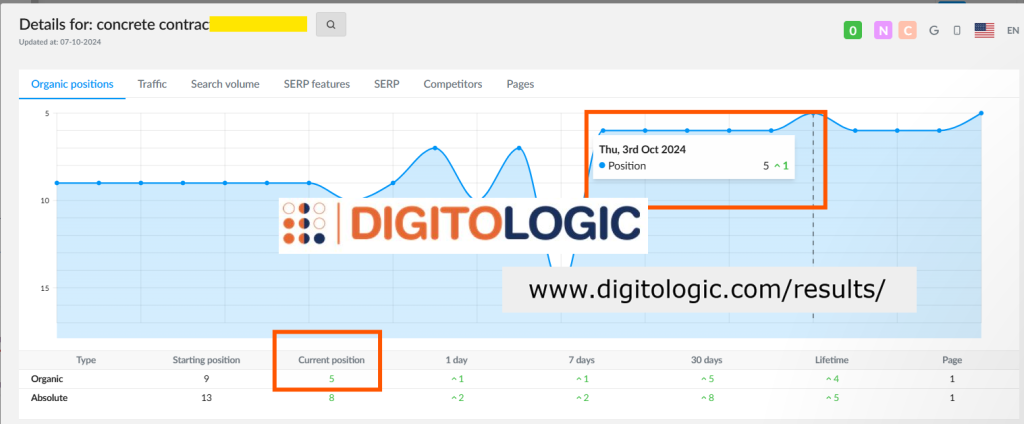Image resolution: width=1024 pixels, height=424 pixels.
Task: Click the peach C badge icon
Action: click(x=907, y=30)
